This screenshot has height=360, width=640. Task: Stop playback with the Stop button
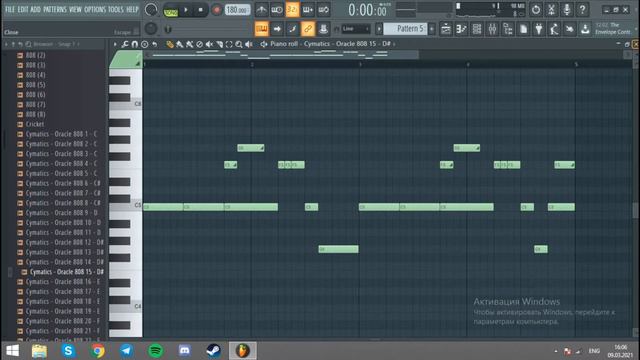[x=200, y=10]
